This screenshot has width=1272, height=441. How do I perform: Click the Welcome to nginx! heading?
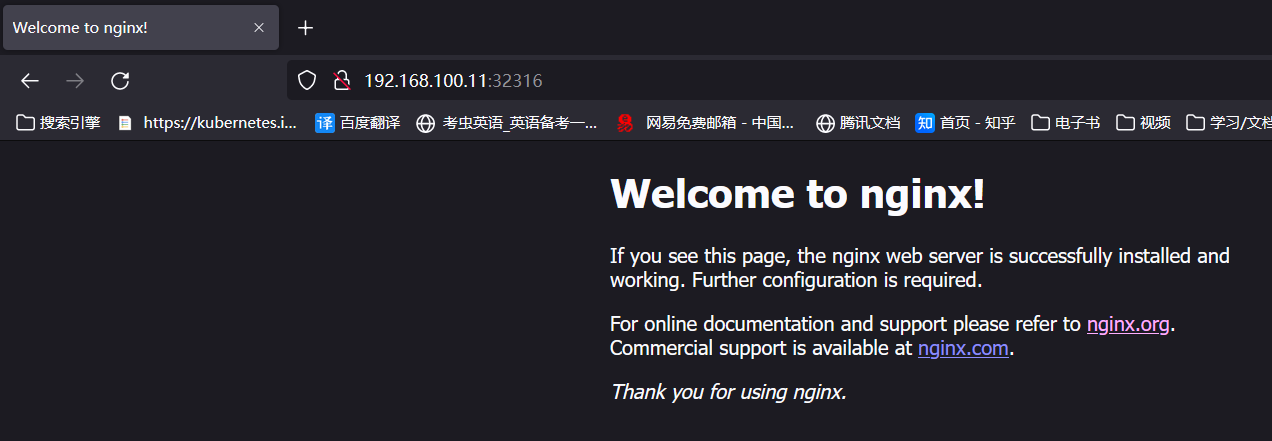(x=798, y=192)
